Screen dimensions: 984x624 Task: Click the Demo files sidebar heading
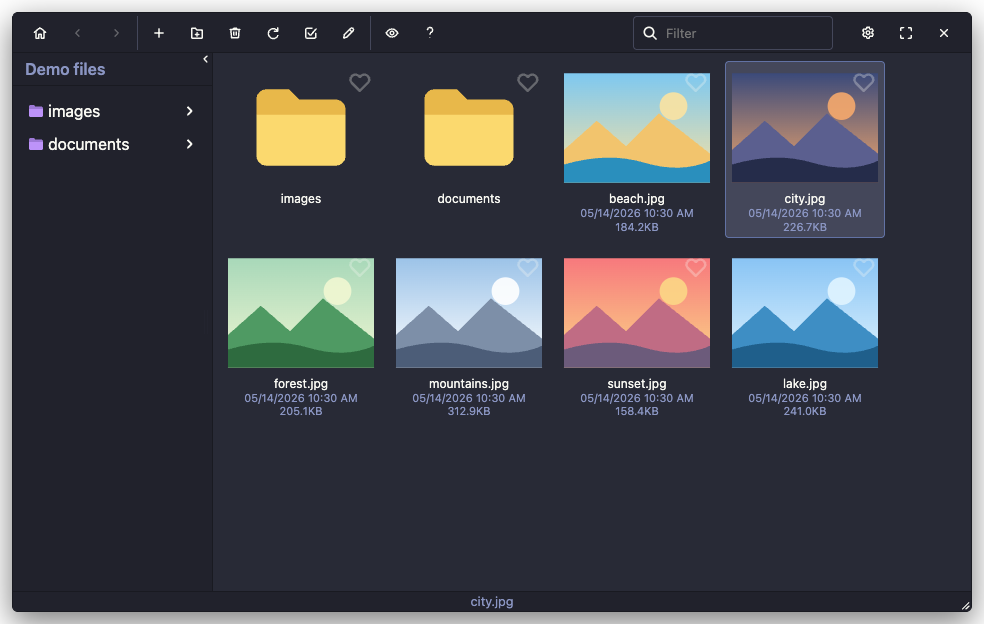(65, 69)
